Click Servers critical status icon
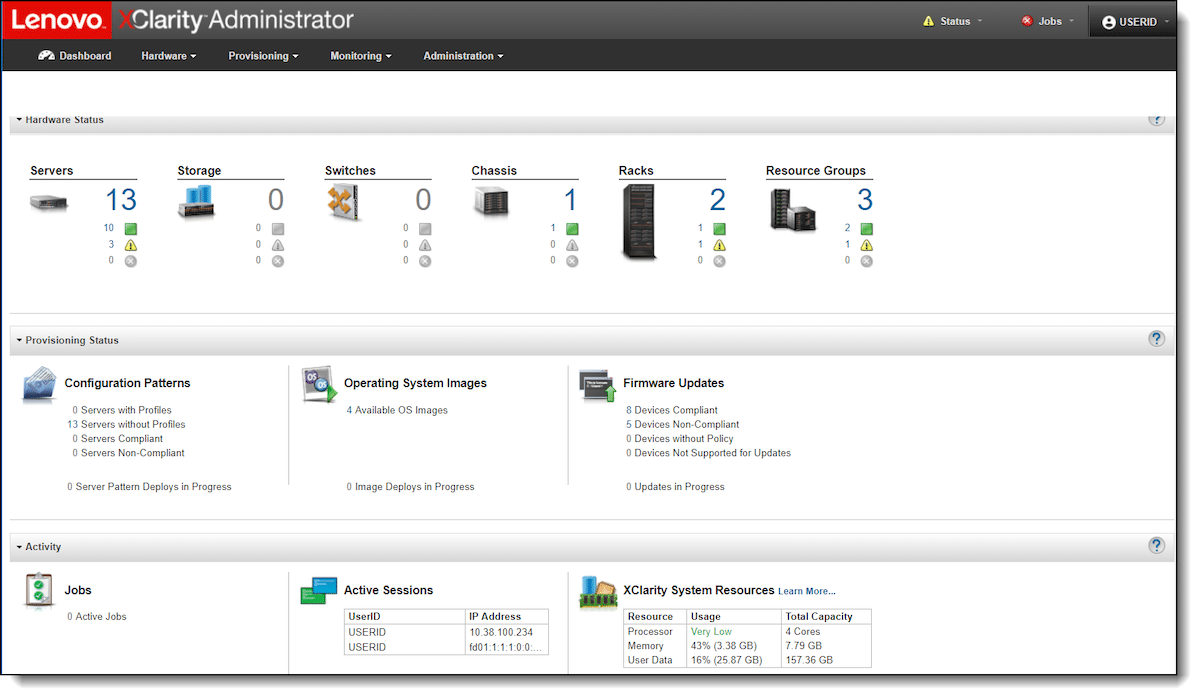1200x698 pixels. (130, 261)
